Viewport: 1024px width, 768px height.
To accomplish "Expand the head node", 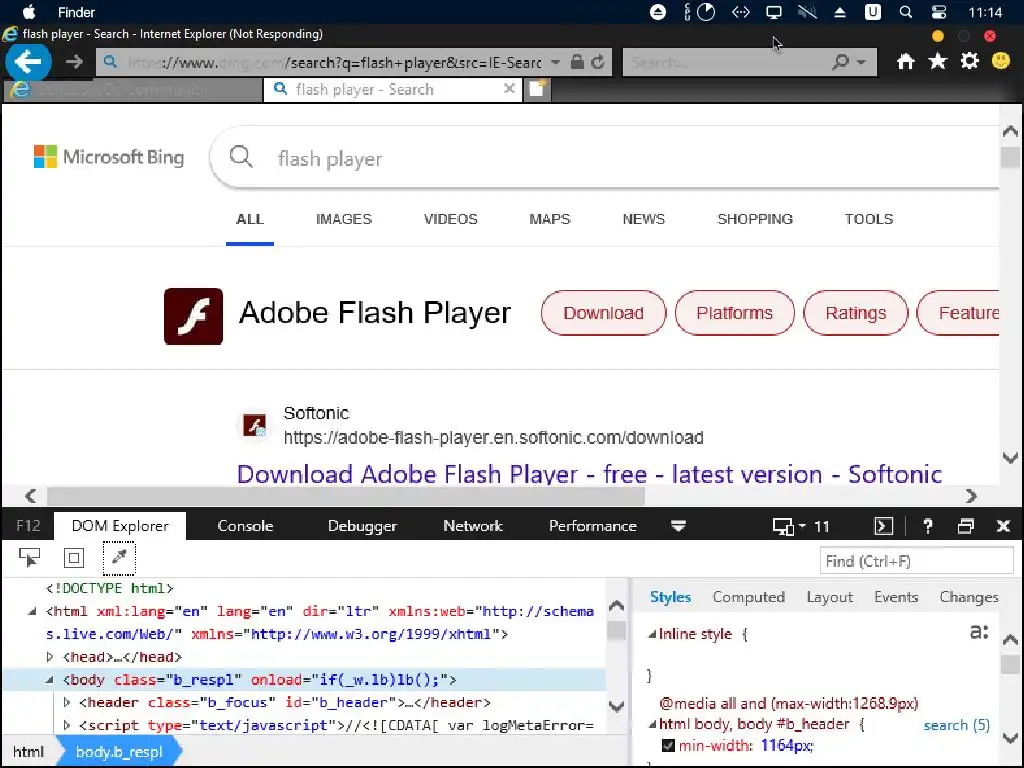I will tap(50, 657).
